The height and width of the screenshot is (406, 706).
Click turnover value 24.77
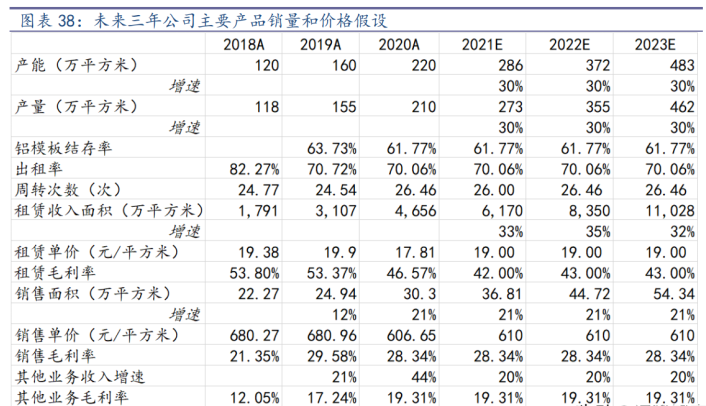click(x=258, y=189)
